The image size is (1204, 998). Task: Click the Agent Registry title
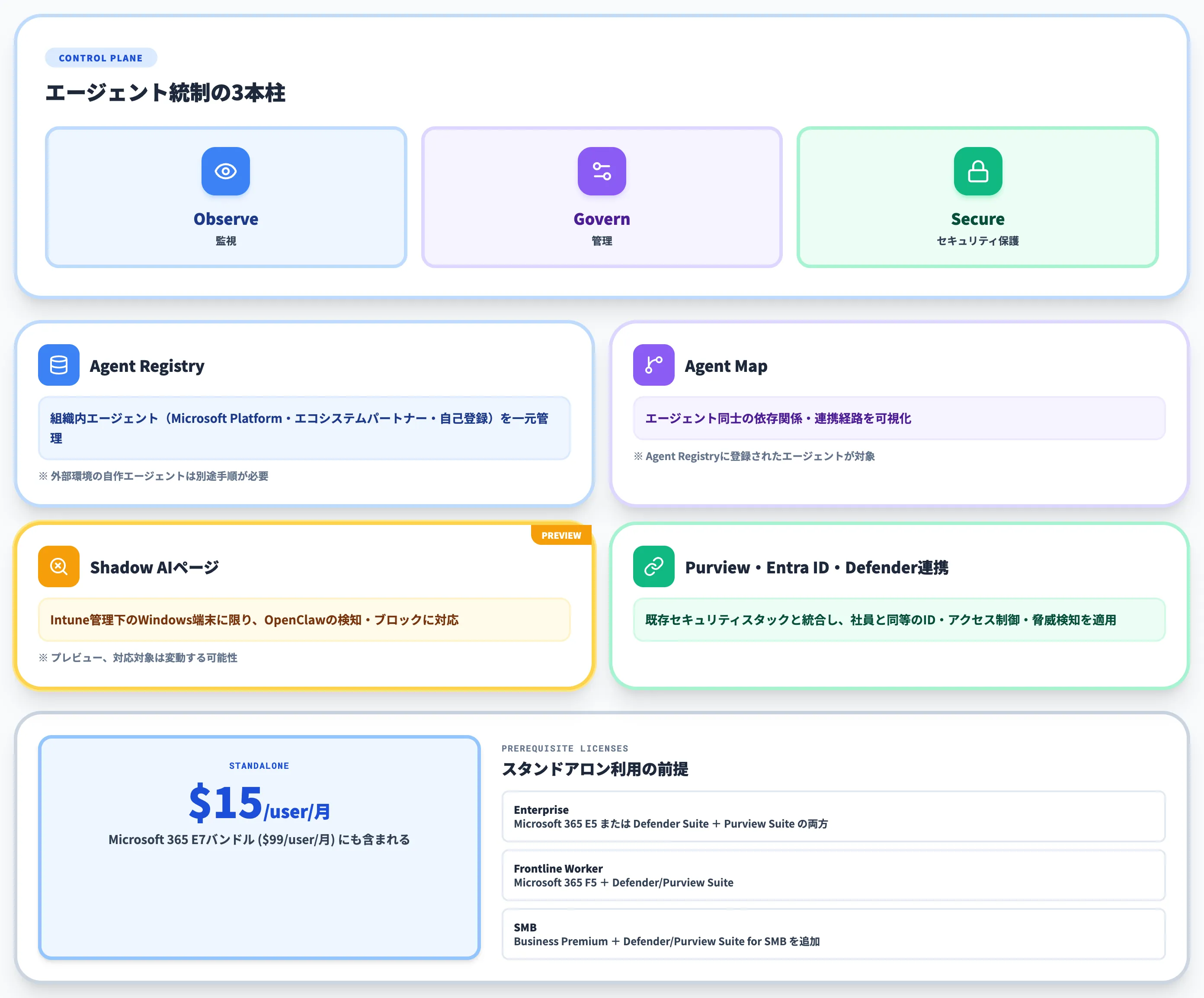147,366
